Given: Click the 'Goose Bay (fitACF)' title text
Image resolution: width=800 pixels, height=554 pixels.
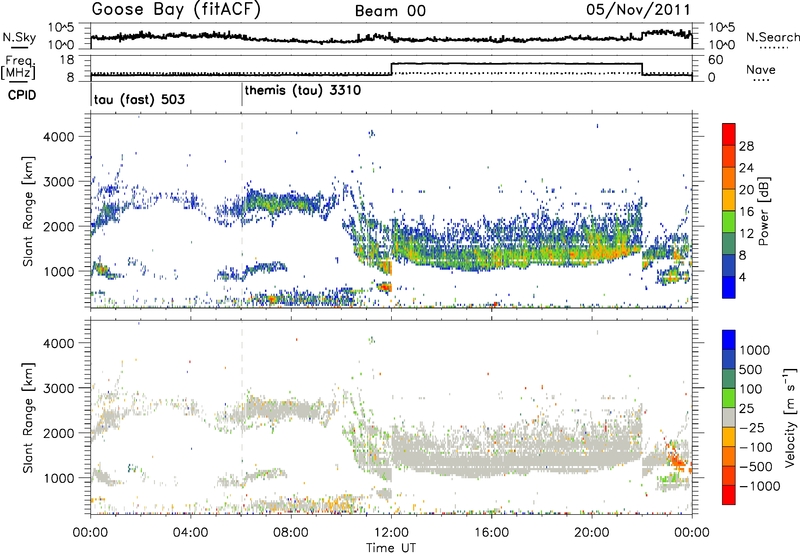Looking at the screenshot, I should click(176, 10).
